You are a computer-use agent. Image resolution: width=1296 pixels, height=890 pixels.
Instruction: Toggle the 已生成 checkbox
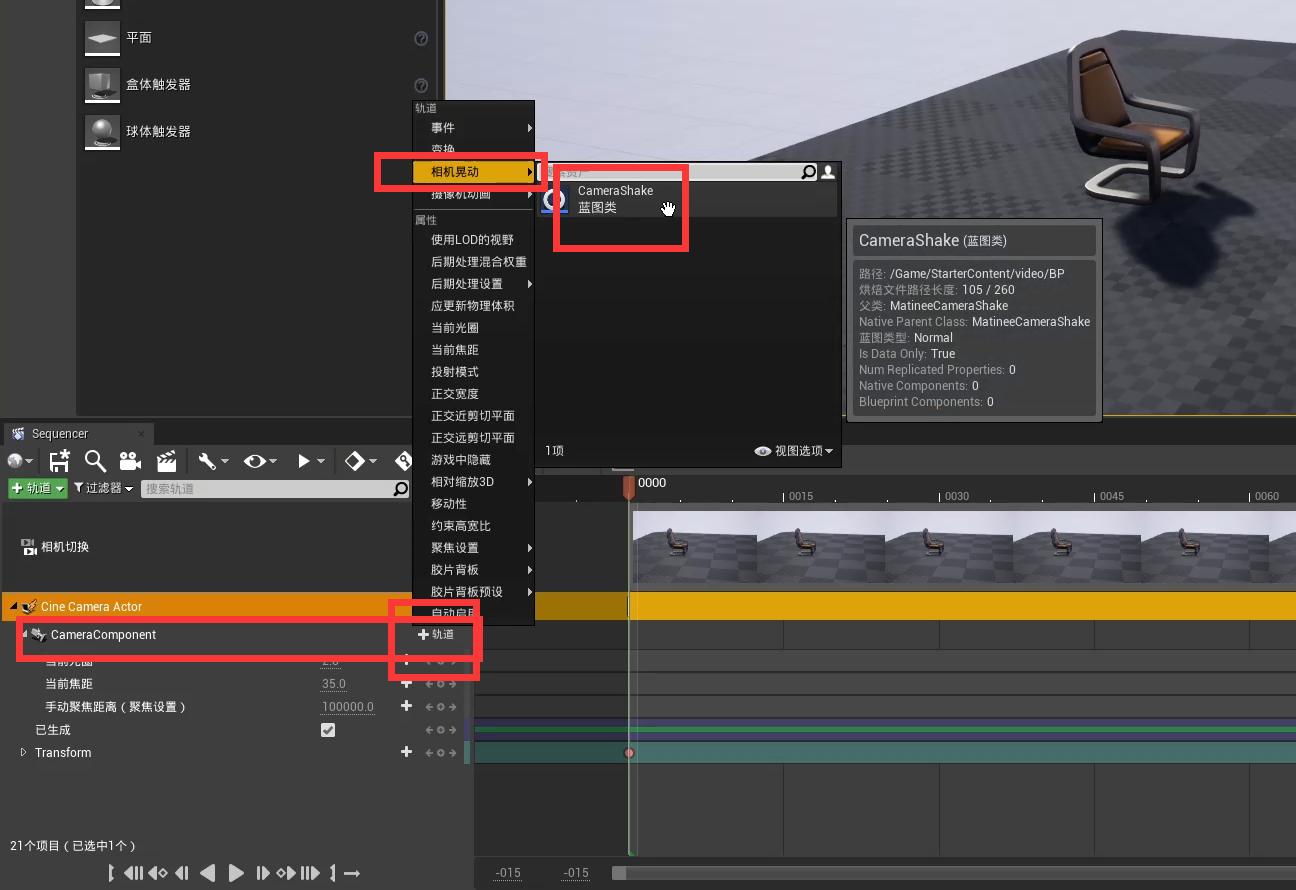tap(328, 730)
